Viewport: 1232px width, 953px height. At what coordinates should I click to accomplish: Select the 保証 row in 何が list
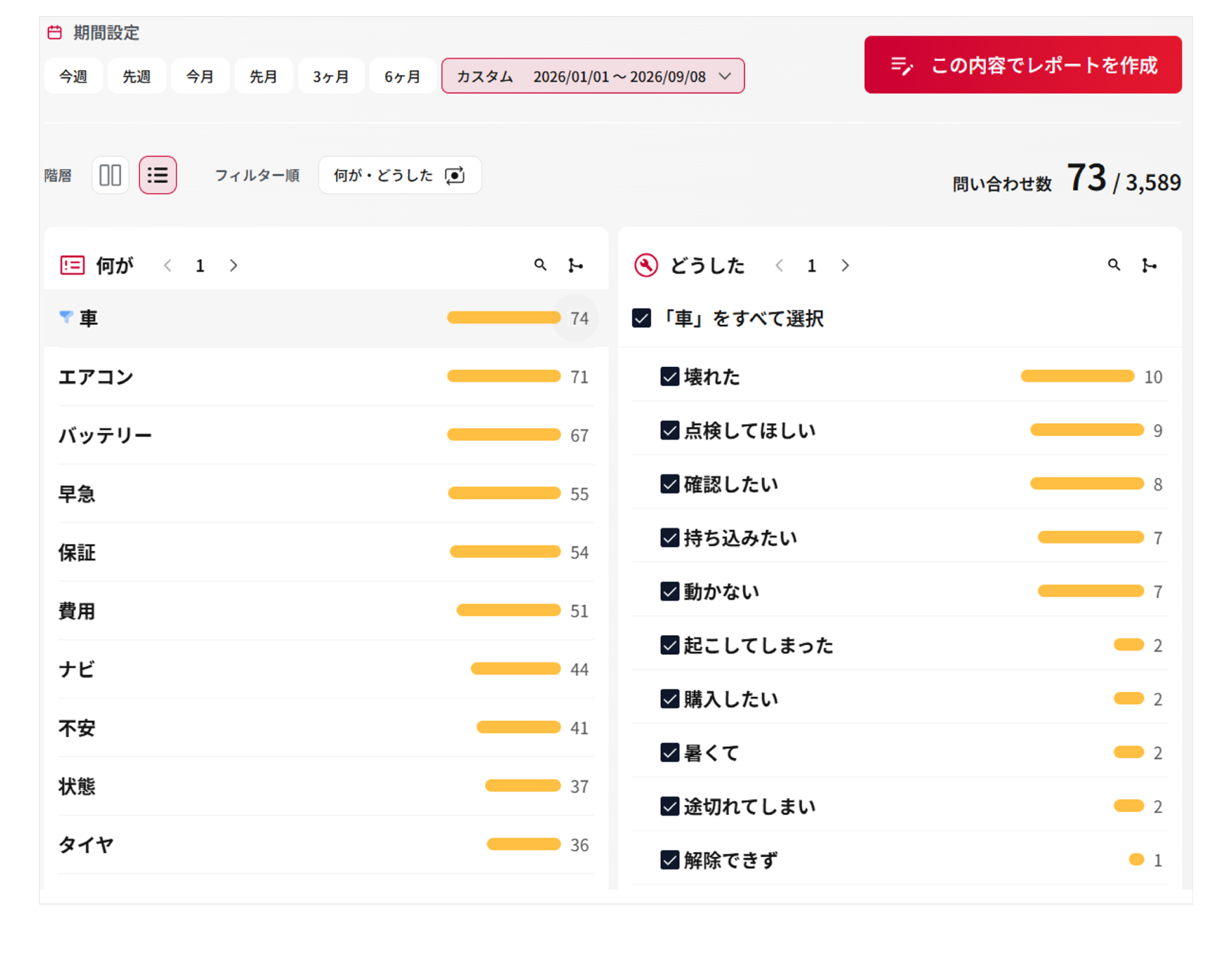click(326, 552)
